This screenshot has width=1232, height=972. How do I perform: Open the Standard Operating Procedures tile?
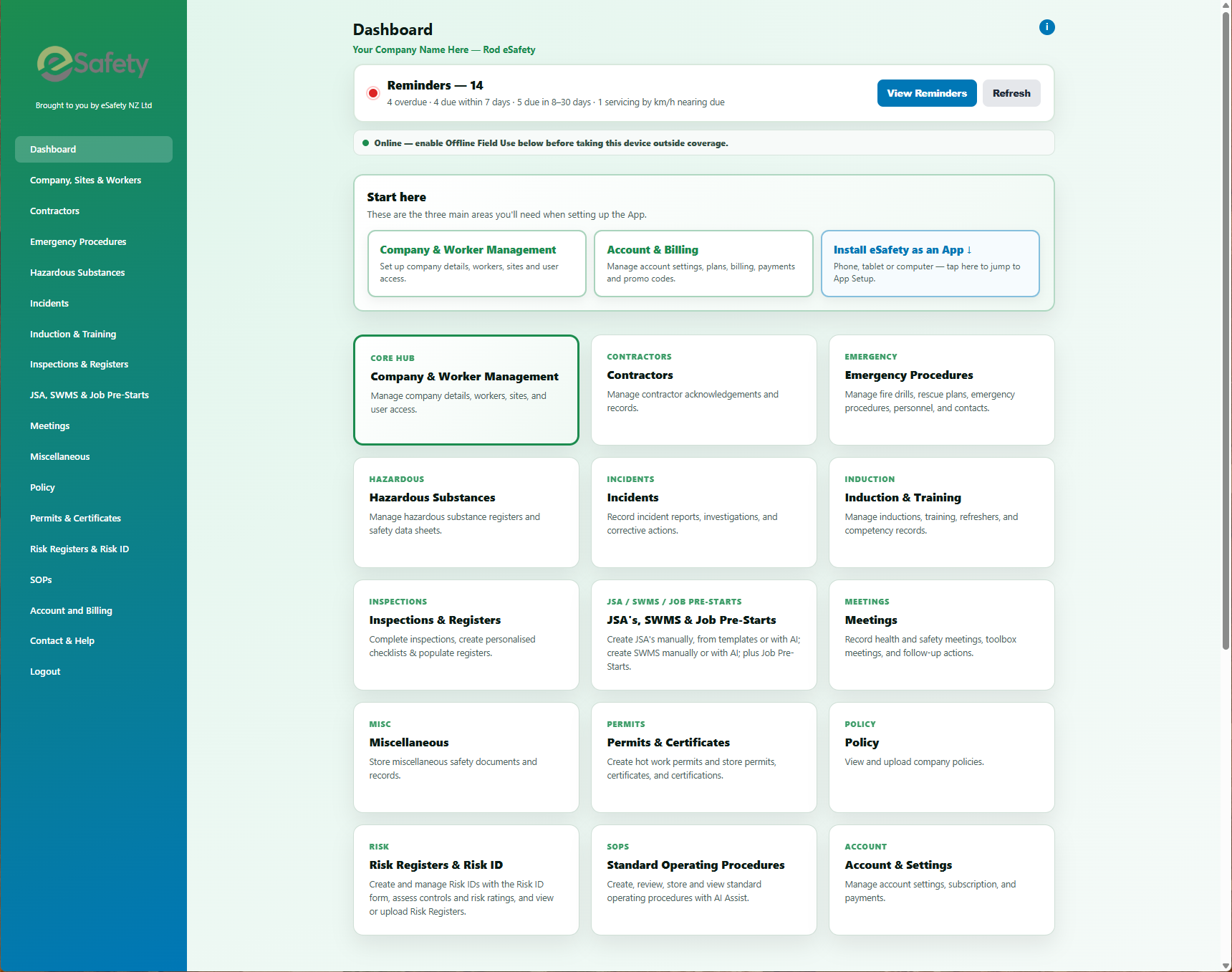click(704, 880)
